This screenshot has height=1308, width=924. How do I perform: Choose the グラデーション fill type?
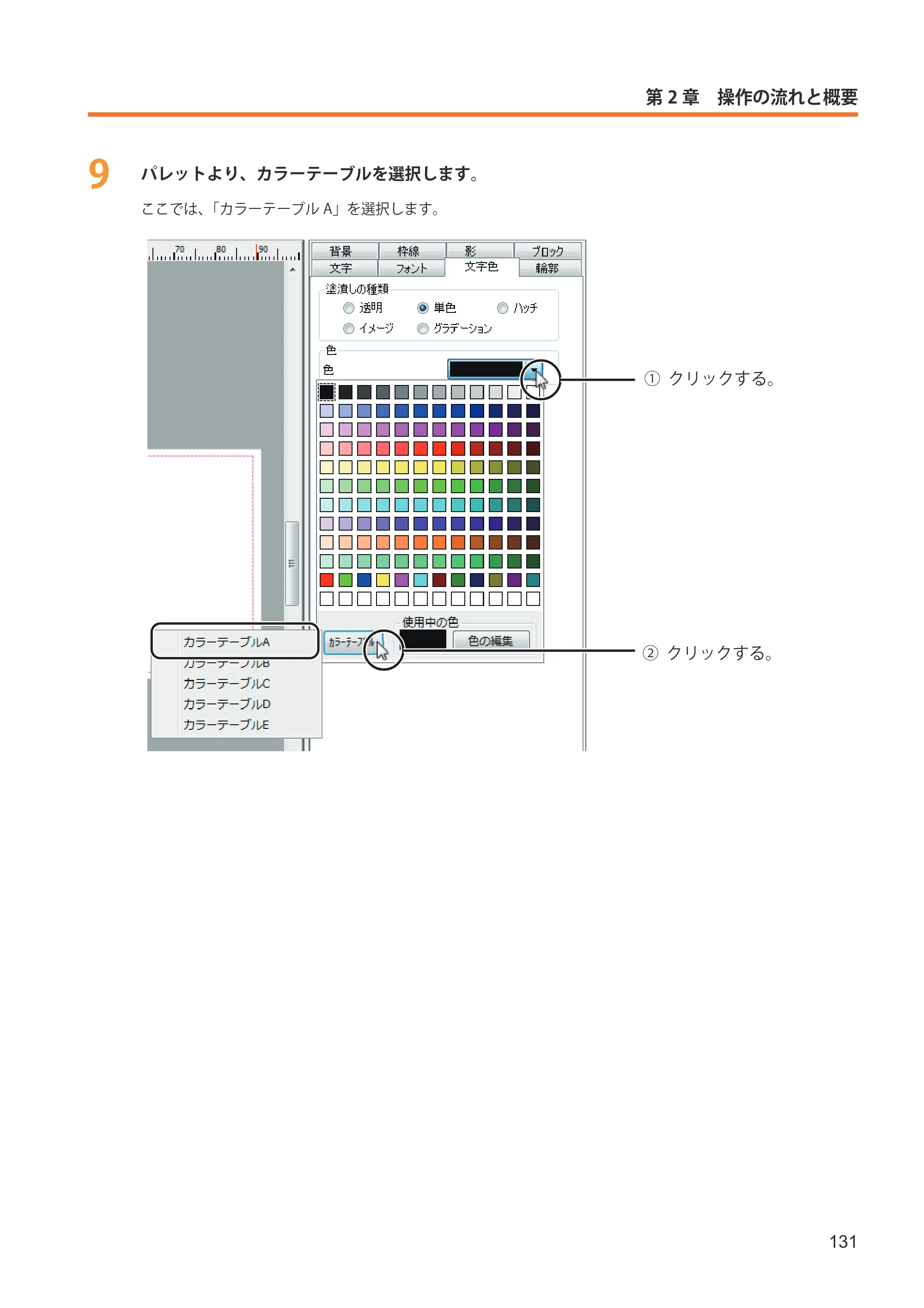[422, 329]
